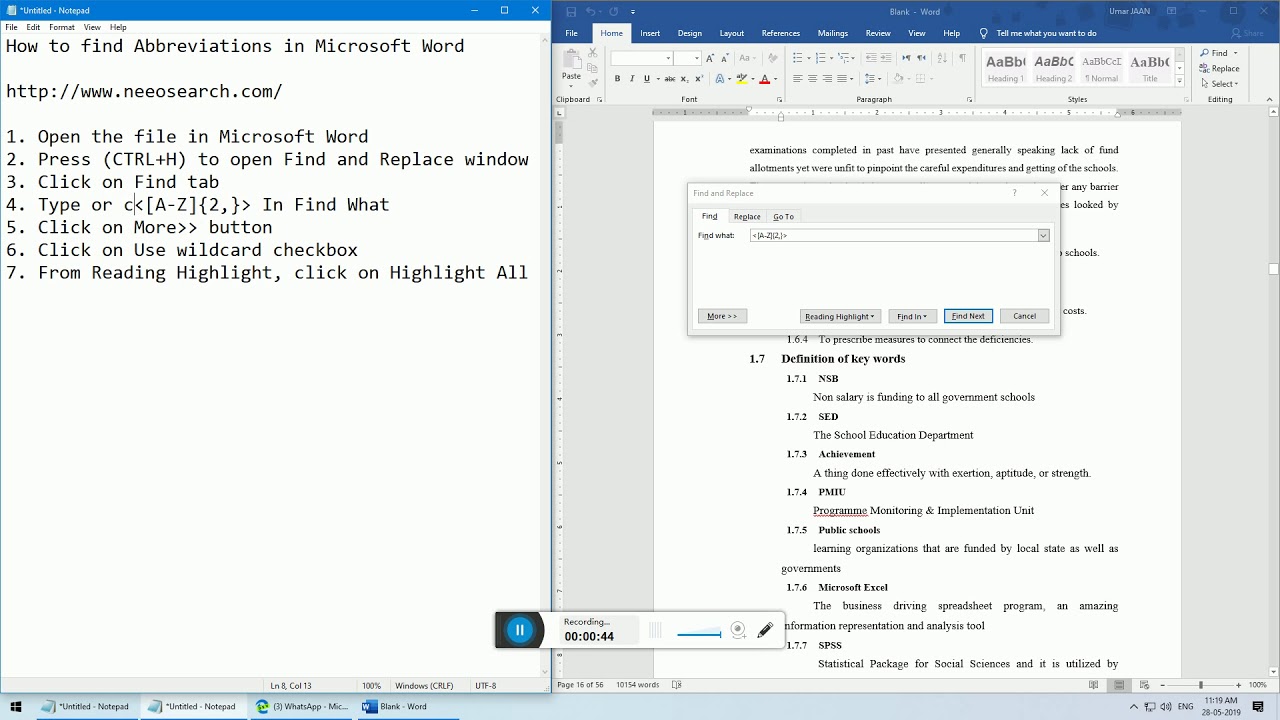
Task: Expand the Styles gallery with More arrow
Action: coord(1180,81)
